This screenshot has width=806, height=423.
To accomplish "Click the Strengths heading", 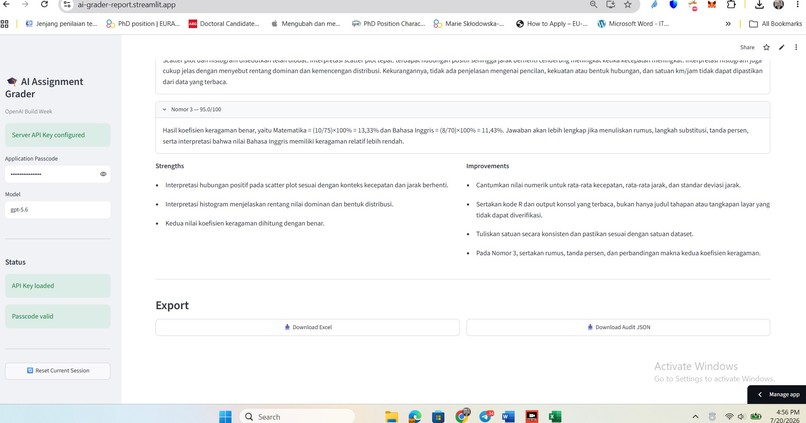I will (x=170, y=166).
